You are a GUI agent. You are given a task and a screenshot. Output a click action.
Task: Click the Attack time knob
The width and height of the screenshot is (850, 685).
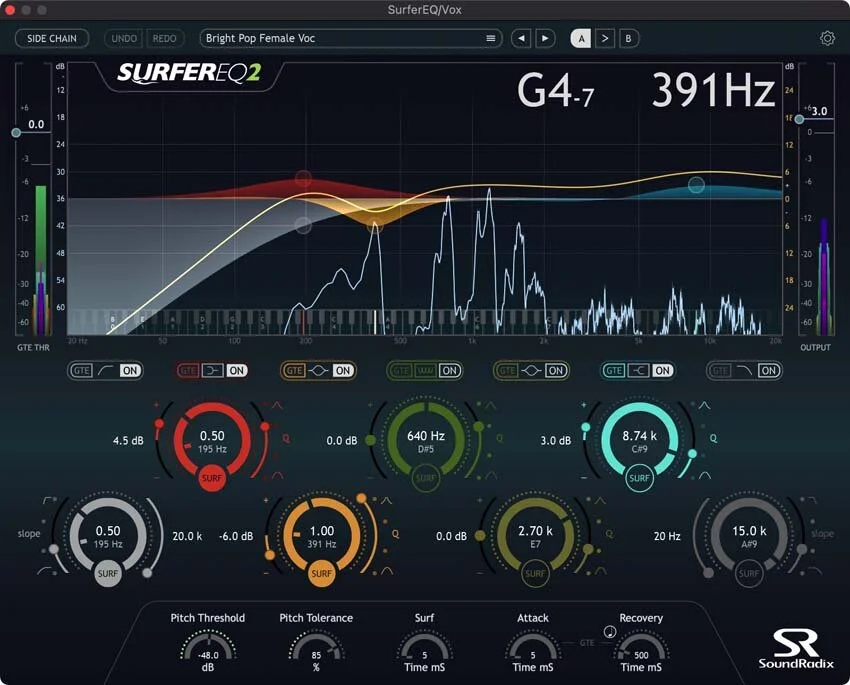coord(533,647)
